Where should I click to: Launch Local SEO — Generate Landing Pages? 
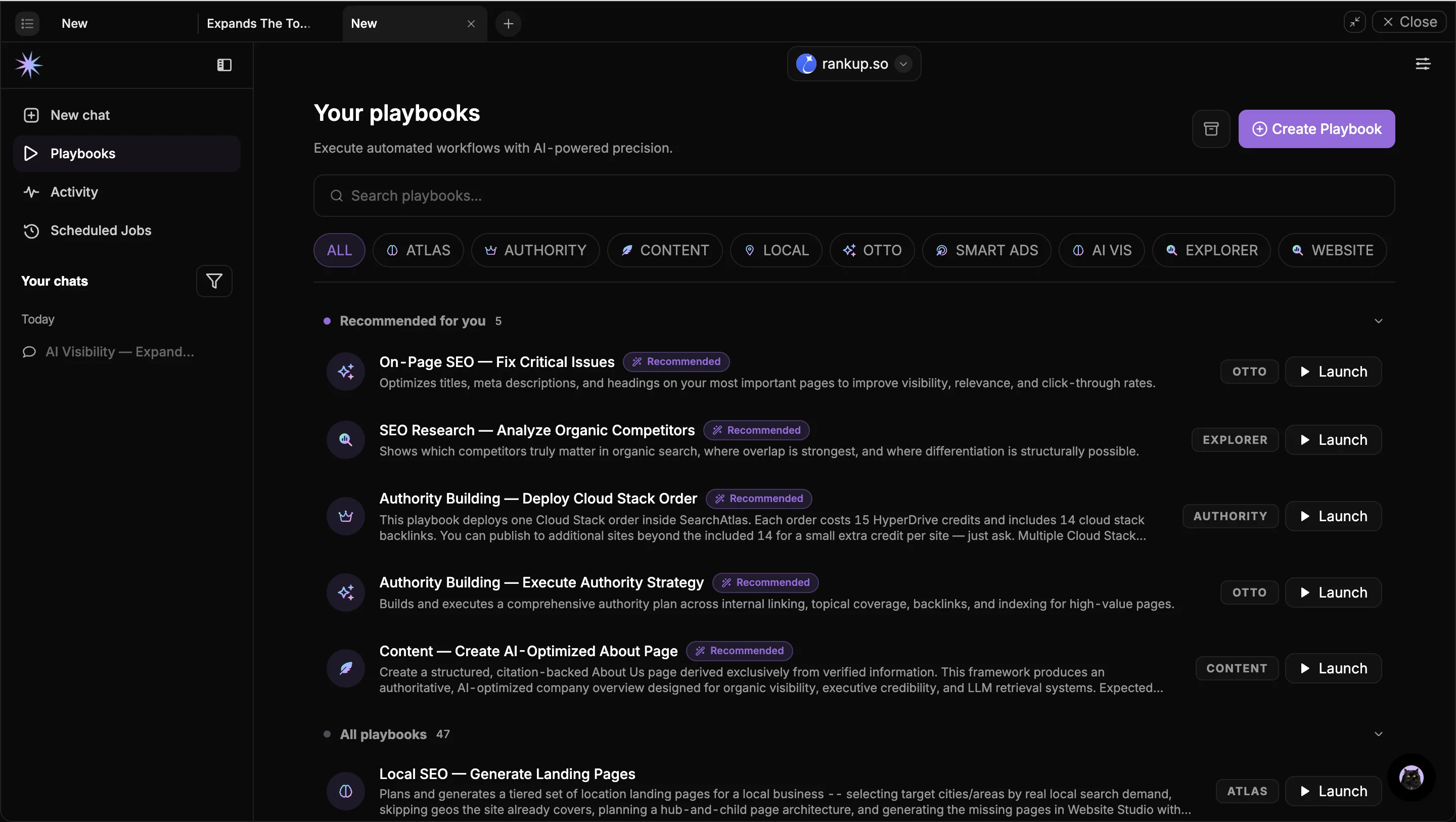click(1333, 791)
